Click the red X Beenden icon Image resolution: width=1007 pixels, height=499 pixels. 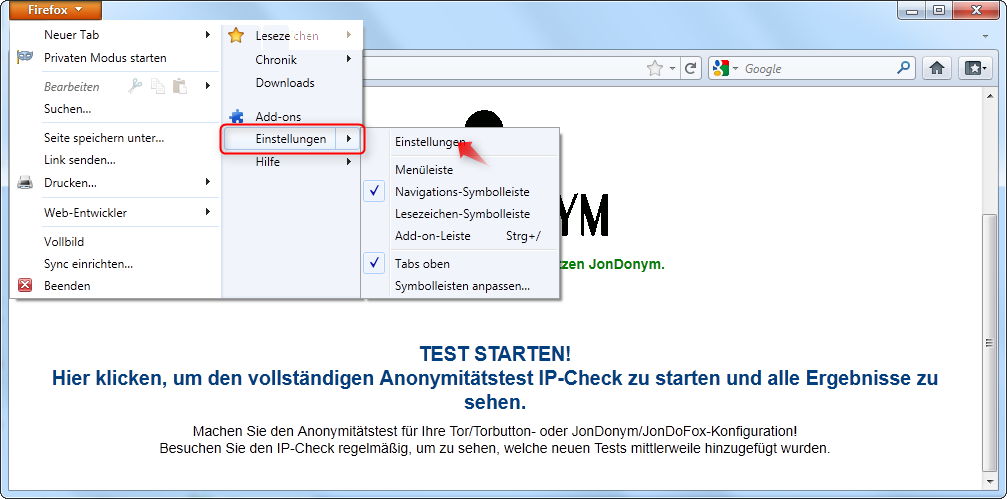(25, 285)
